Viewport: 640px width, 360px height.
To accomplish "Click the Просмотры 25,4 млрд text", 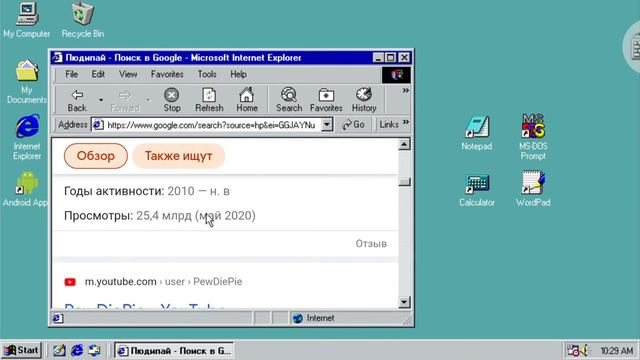I will 160,216.
